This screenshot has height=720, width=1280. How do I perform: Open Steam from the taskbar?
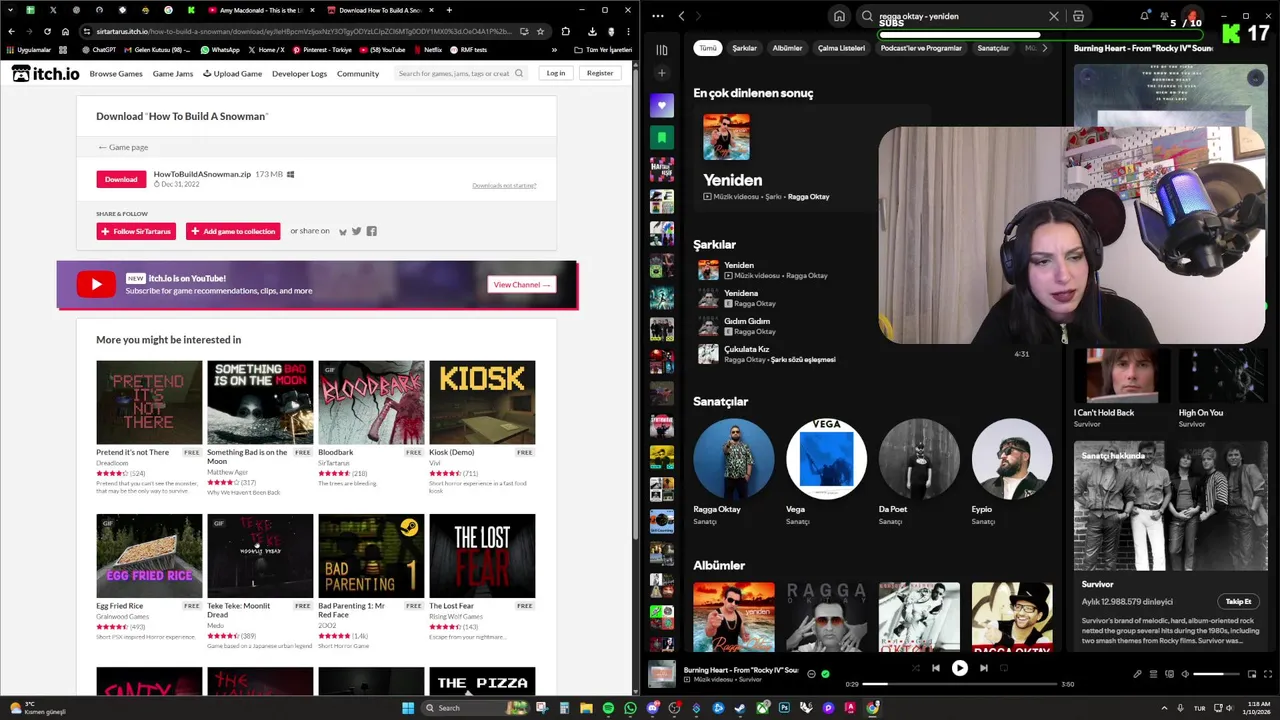click(x=740, y=708)
